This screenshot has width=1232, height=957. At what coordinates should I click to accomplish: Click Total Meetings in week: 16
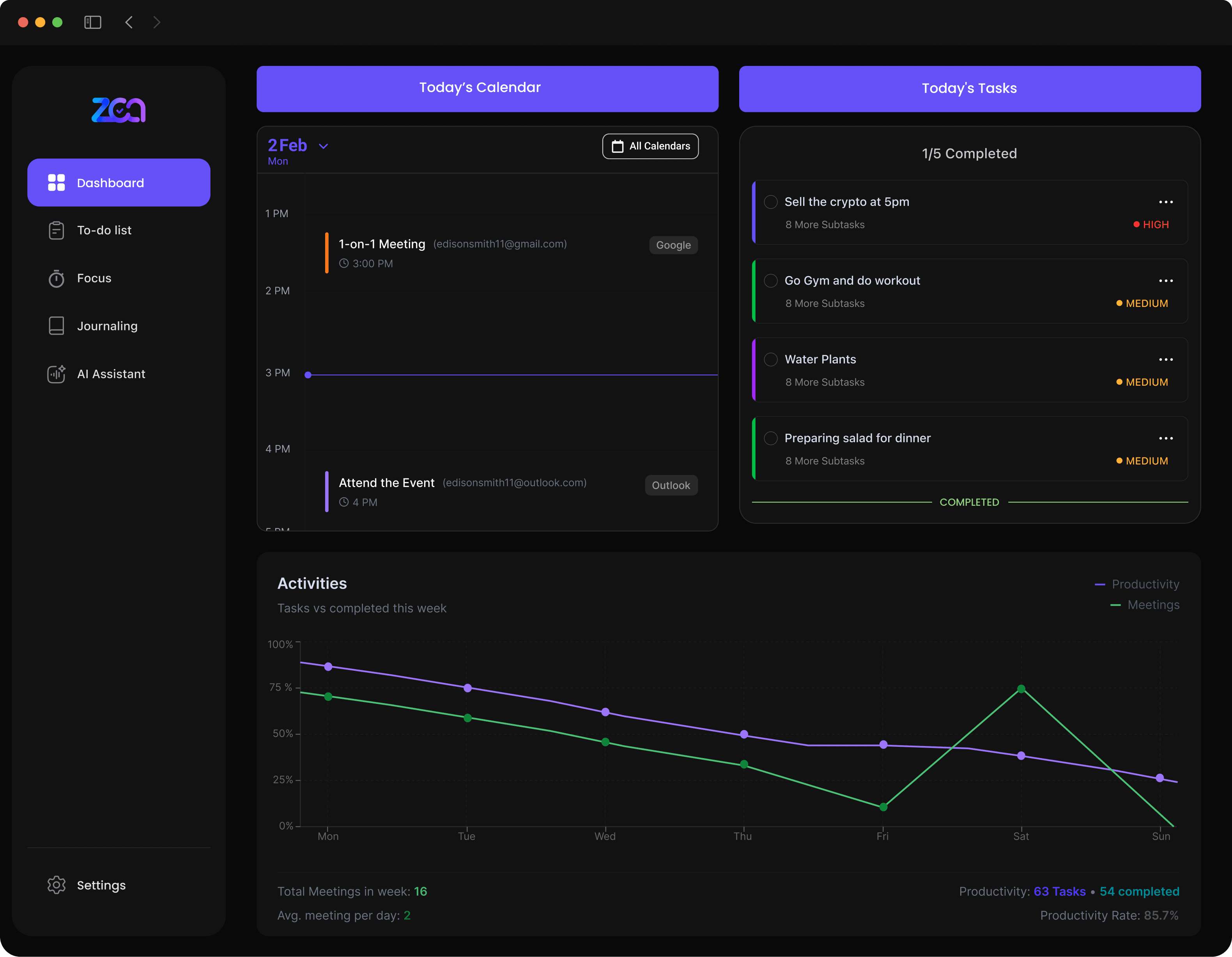(x=352, y=891)
